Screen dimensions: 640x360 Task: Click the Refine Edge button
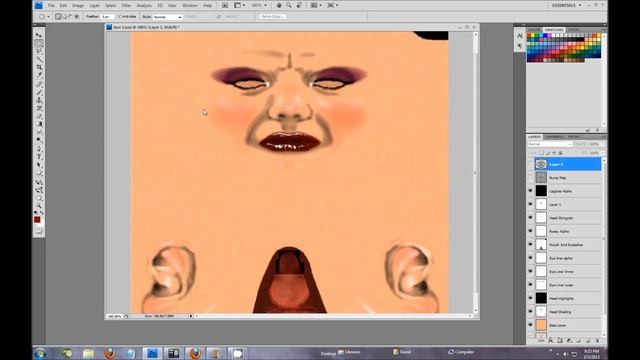(x=272, y=17)
